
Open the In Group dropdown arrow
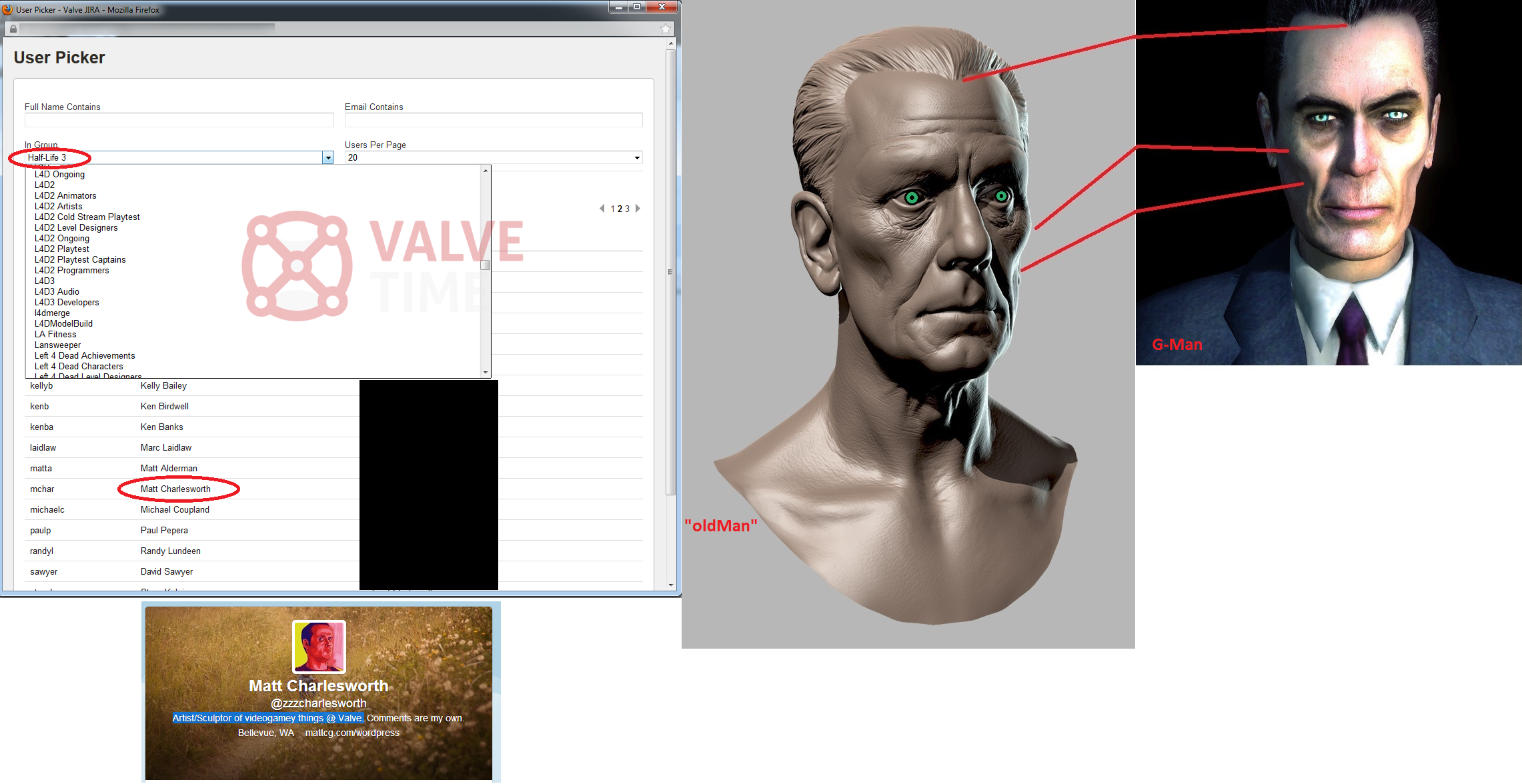[327, 158]
